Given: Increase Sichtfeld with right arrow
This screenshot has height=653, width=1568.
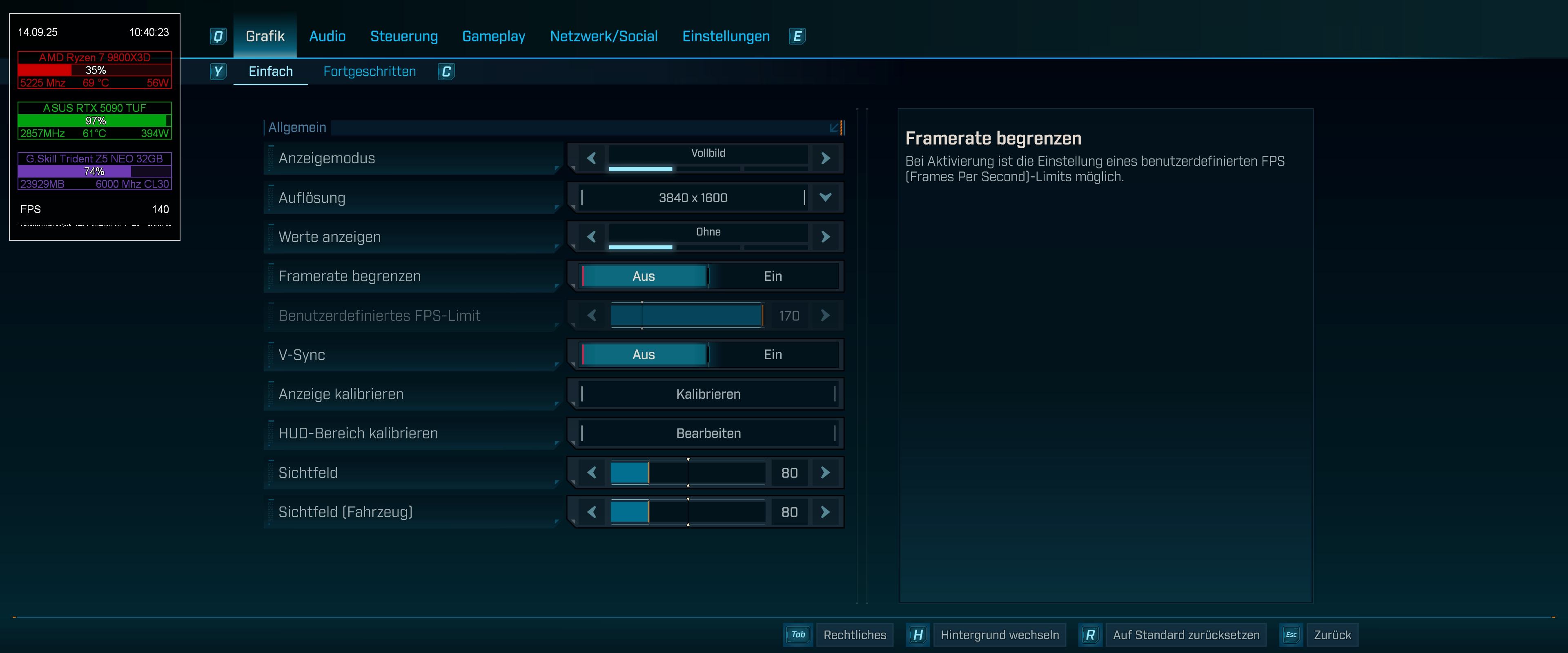Looking at the screenshot, I should point(825,473).
